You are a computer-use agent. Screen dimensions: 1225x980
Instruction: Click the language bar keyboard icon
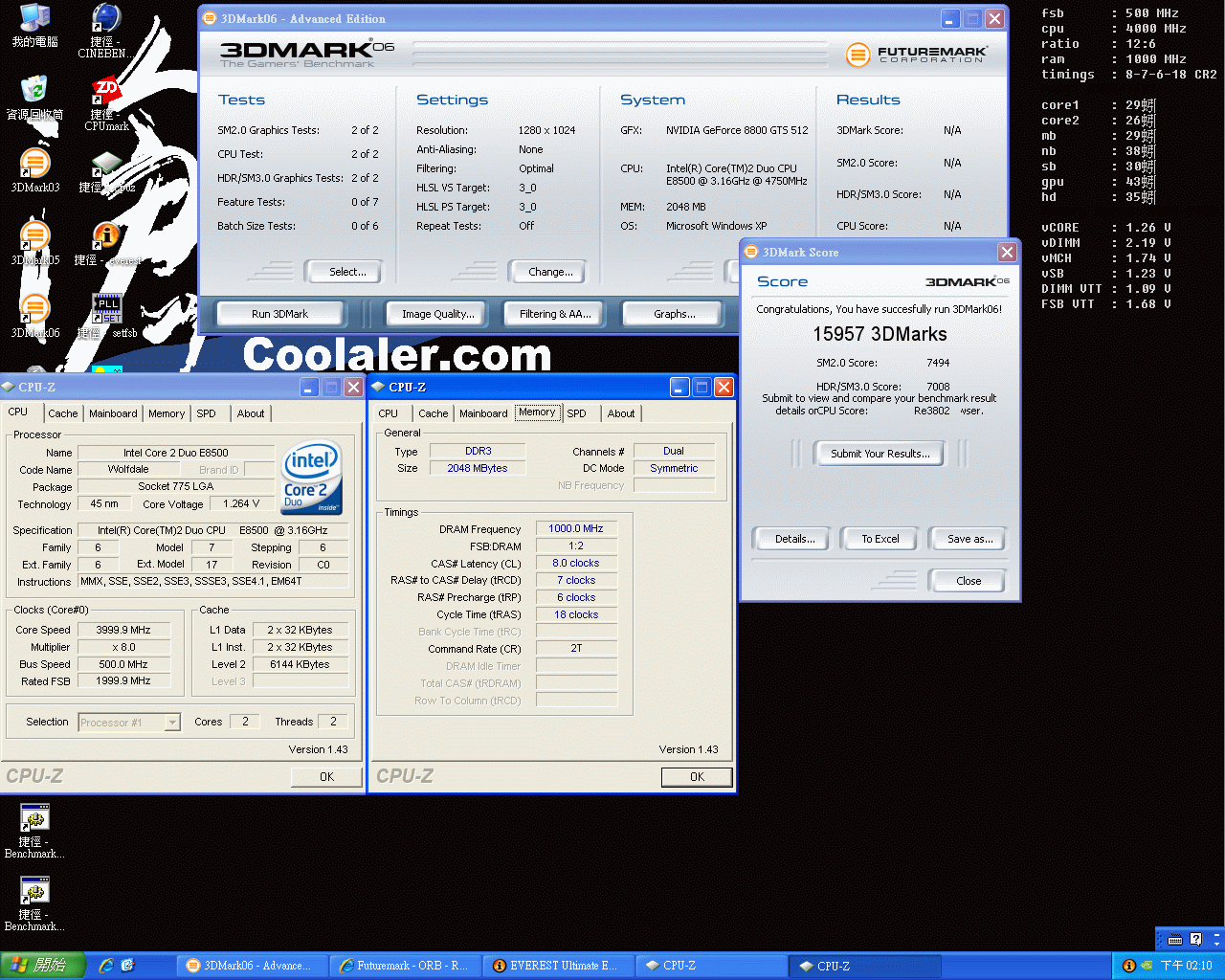tap(1174, 940)
